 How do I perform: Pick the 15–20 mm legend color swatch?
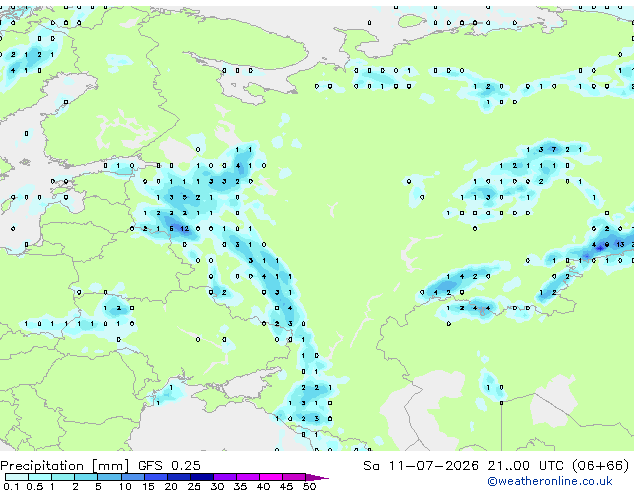point(155,477)
